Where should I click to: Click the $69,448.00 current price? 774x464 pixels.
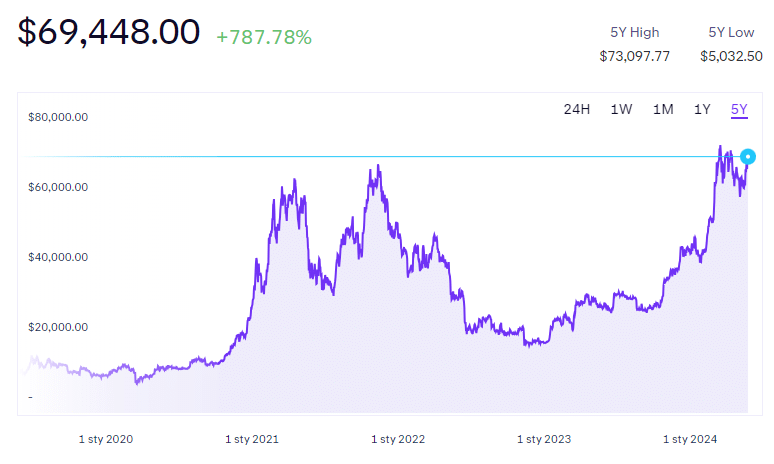(x=109, y=34)
